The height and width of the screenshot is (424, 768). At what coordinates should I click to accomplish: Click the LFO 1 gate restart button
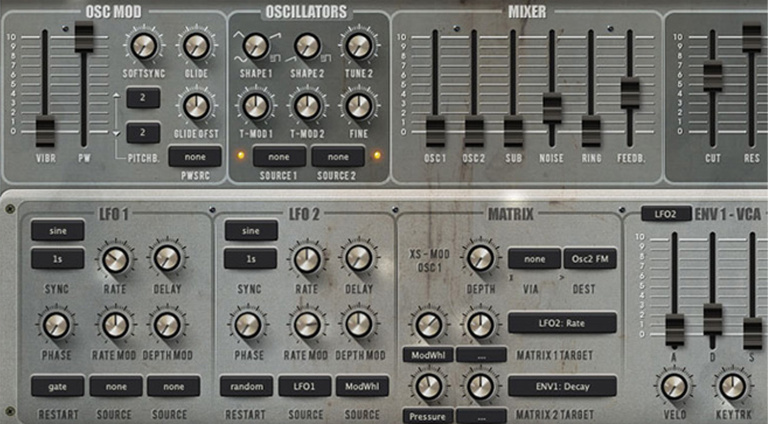[57, 386]
